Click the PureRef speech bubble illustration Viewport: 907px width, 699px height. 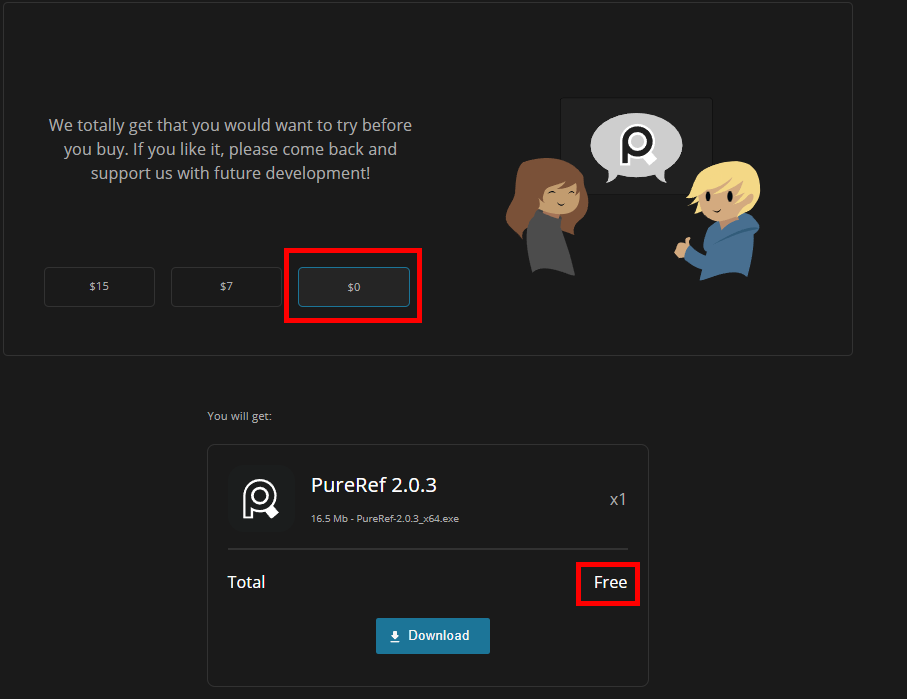[x=636, y=147]
